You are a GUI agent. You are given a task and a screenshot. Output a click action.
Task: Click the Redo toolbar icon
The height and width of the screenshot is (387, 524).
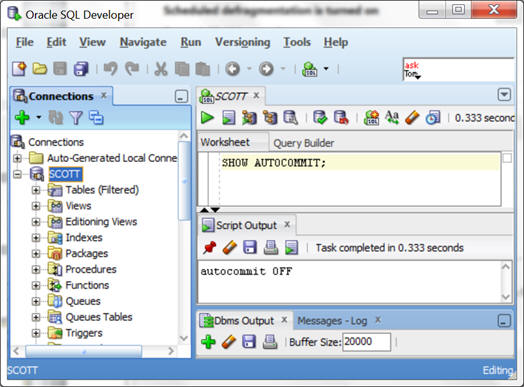132,69
